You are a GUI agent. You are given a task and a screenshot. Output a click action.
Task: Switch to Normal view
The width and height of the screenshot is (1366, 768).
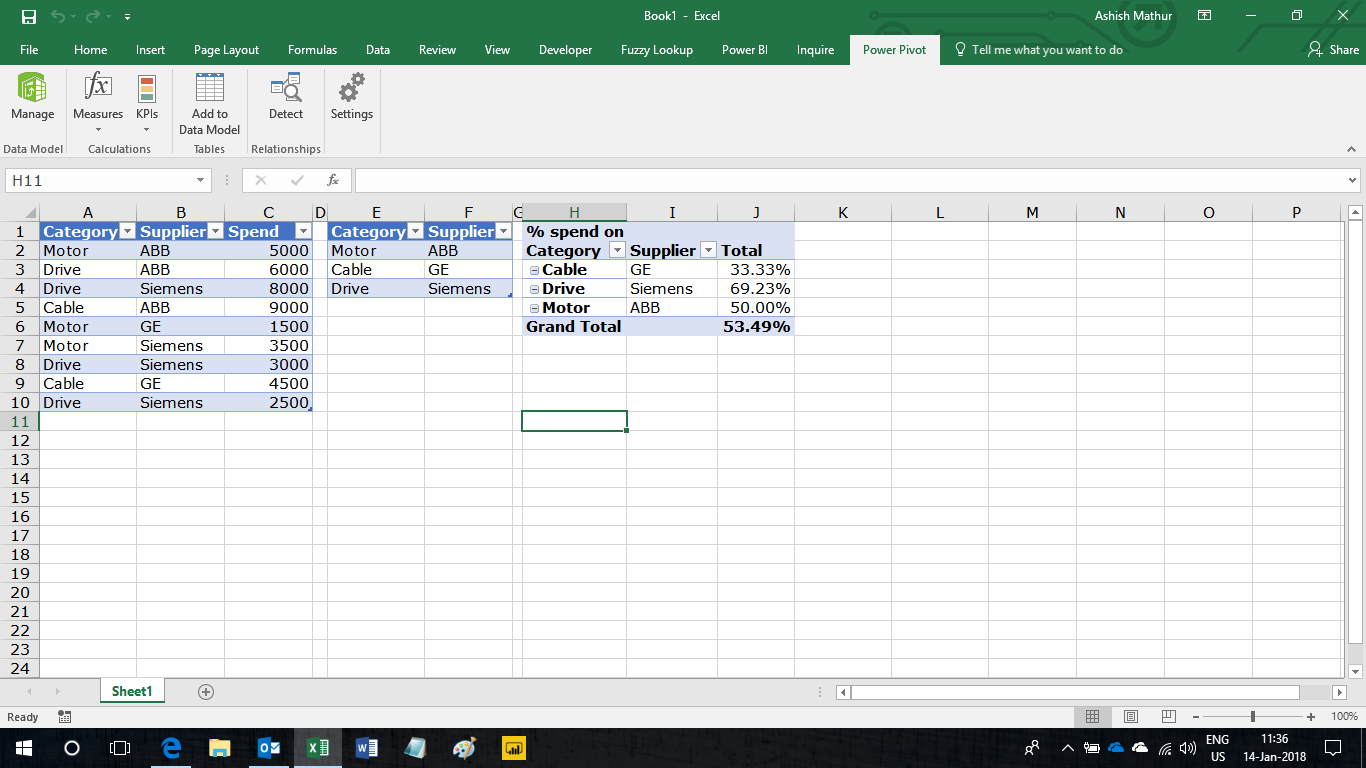1092,717
